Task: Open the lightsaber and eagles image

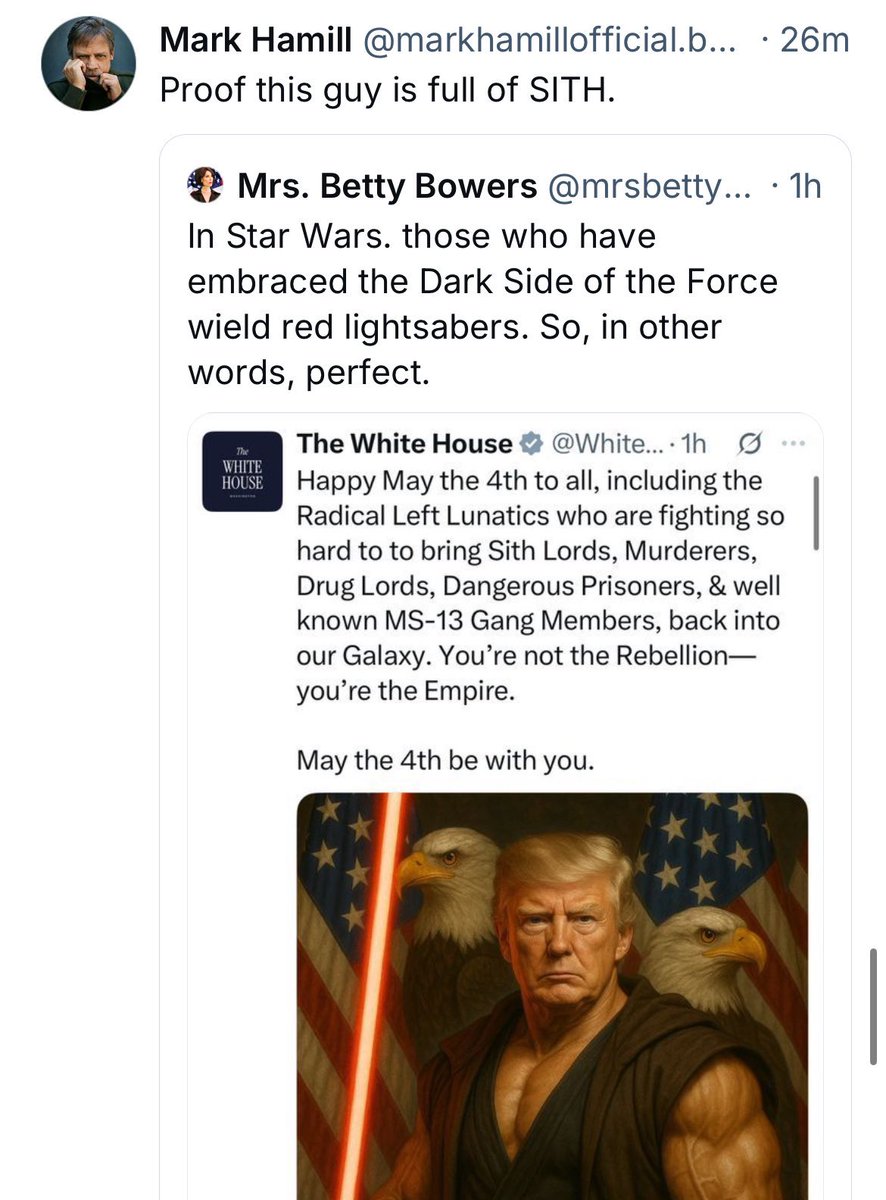Action: 552,996
